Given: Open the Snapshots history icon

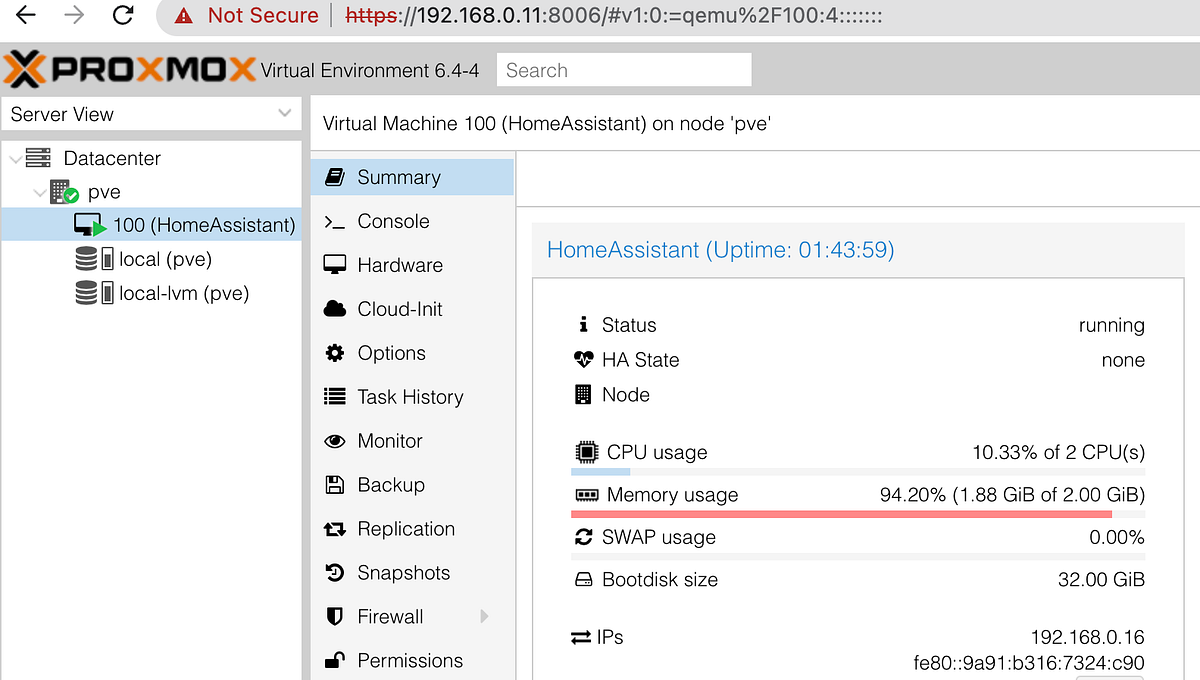Looking at the screenshot, I should coord(335,573).
